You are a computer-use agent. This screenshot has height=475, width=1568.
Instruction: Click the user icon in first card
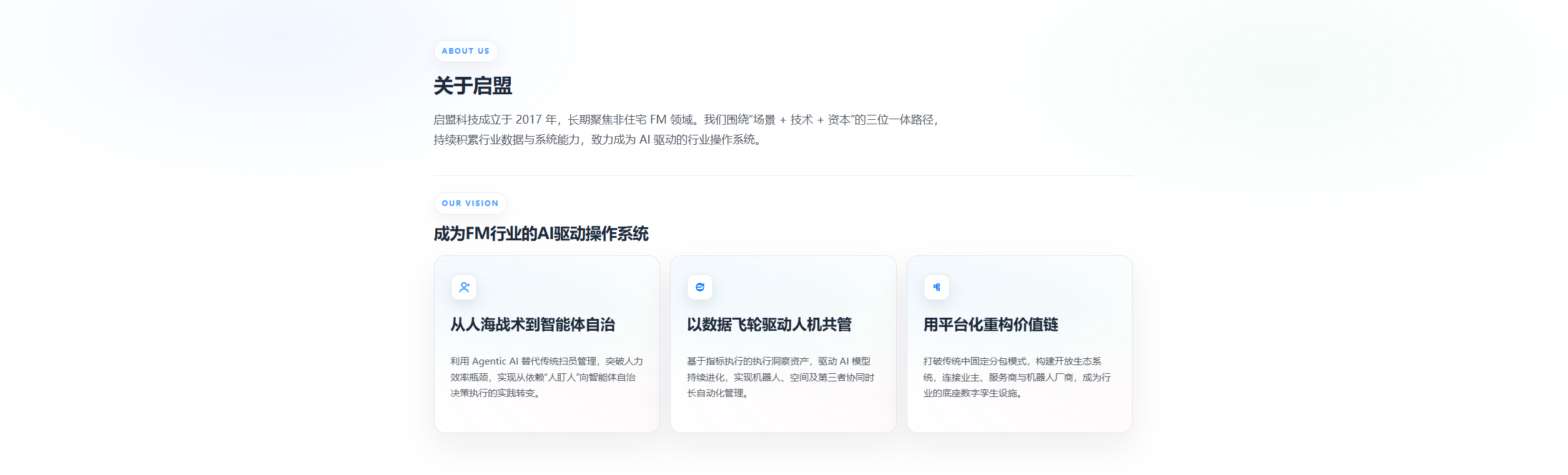pos(464,287)
